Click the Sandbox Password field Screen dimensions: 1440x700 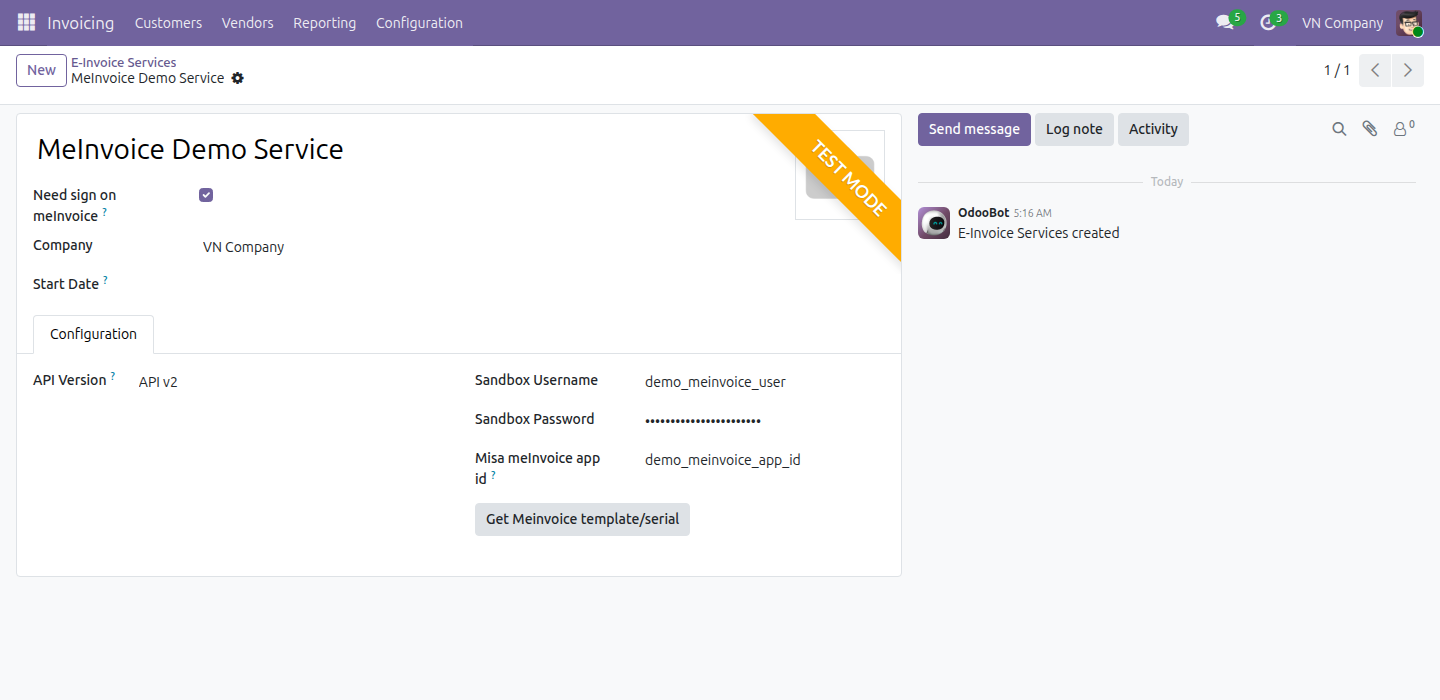(x=765, y=420)
